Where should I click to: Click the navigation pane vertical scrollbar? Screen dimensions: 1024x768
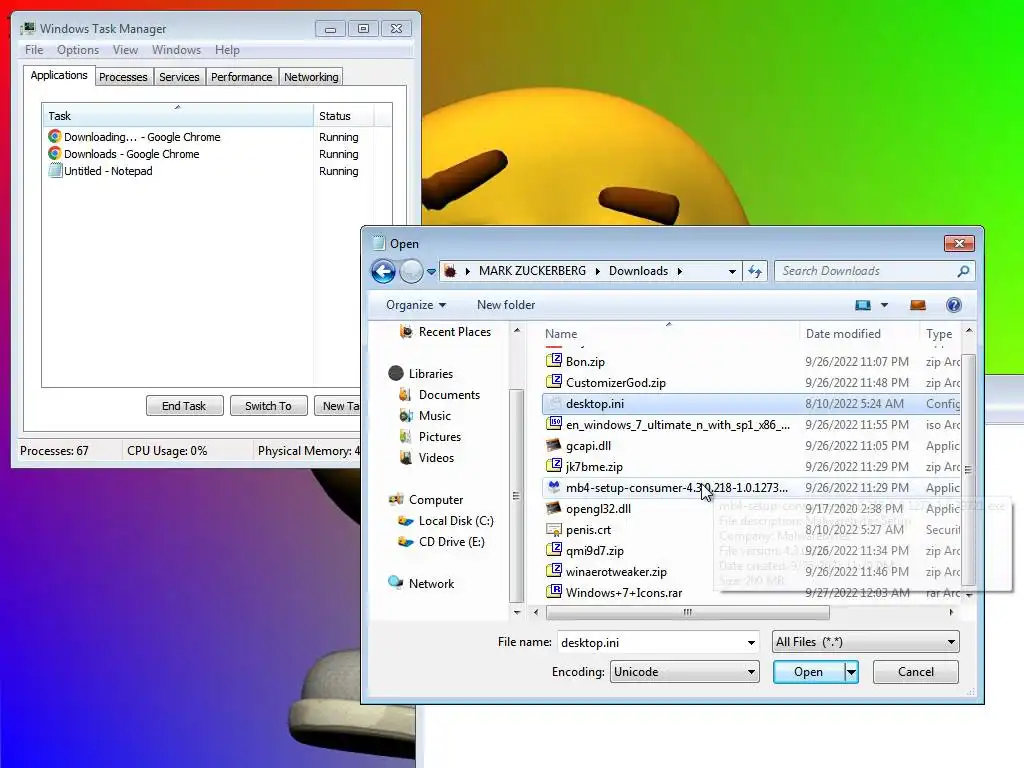516,496
